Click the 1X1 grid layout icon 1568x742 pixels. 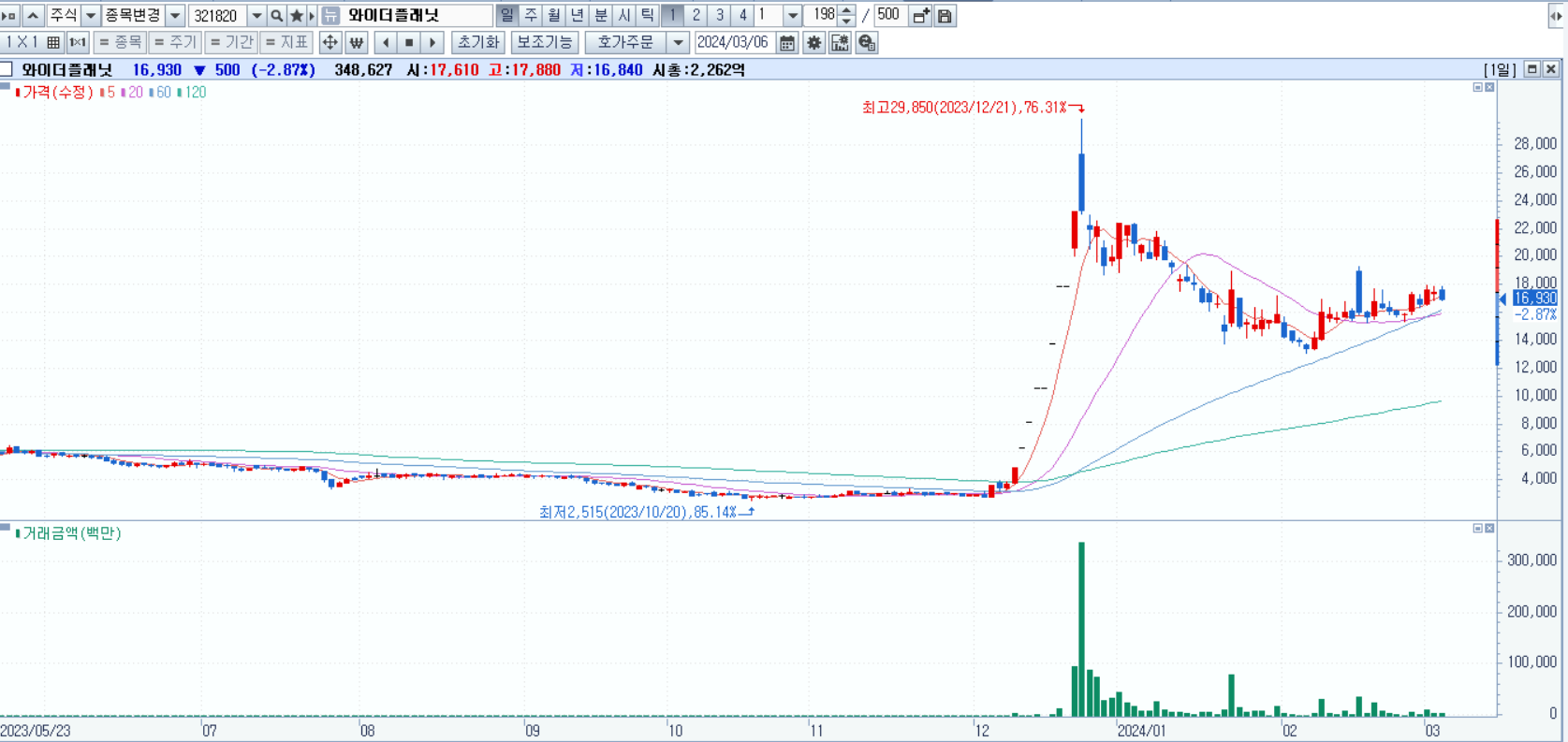coord(53,42)
